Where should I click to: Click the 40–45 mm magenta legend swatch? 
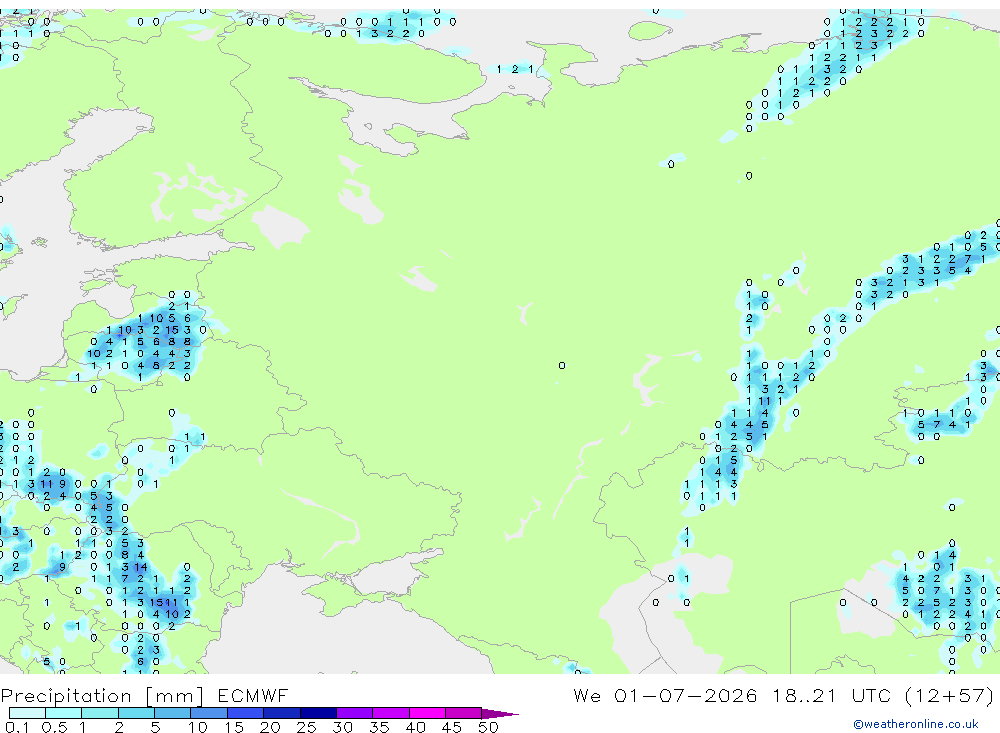(x=427, y=713)
